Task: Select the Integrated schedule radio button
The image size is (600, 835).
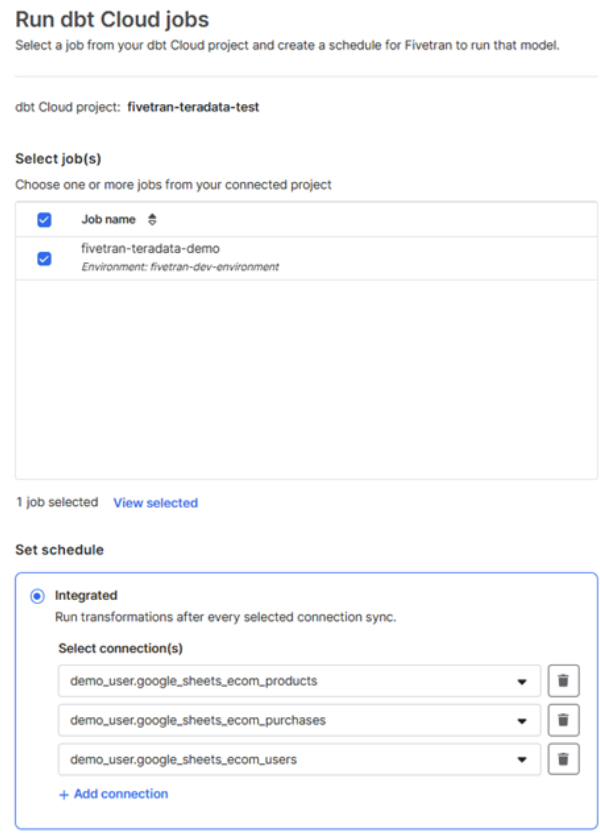Action: (x=38, y=596)
